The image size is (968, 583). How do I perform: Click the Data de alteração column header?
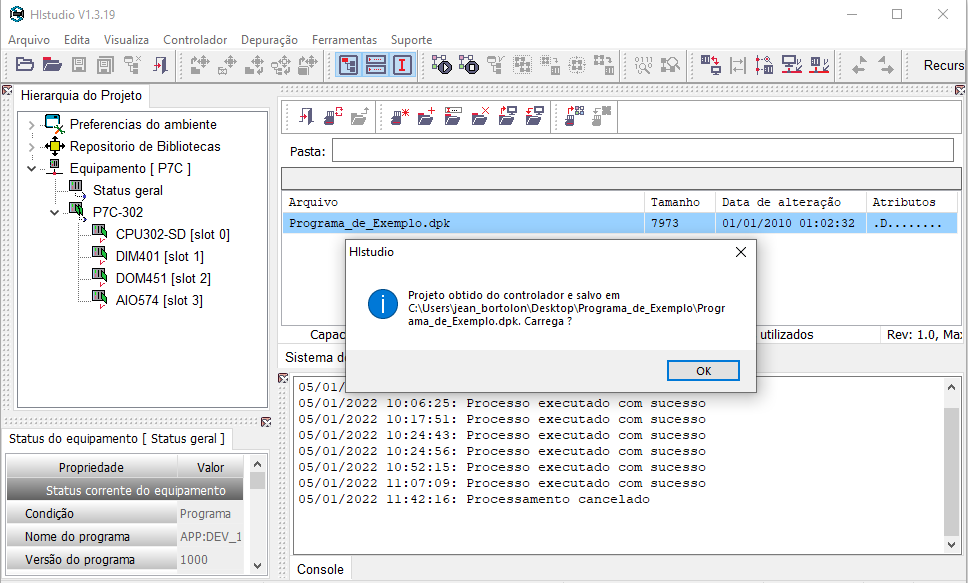click(x=791, y=202)
